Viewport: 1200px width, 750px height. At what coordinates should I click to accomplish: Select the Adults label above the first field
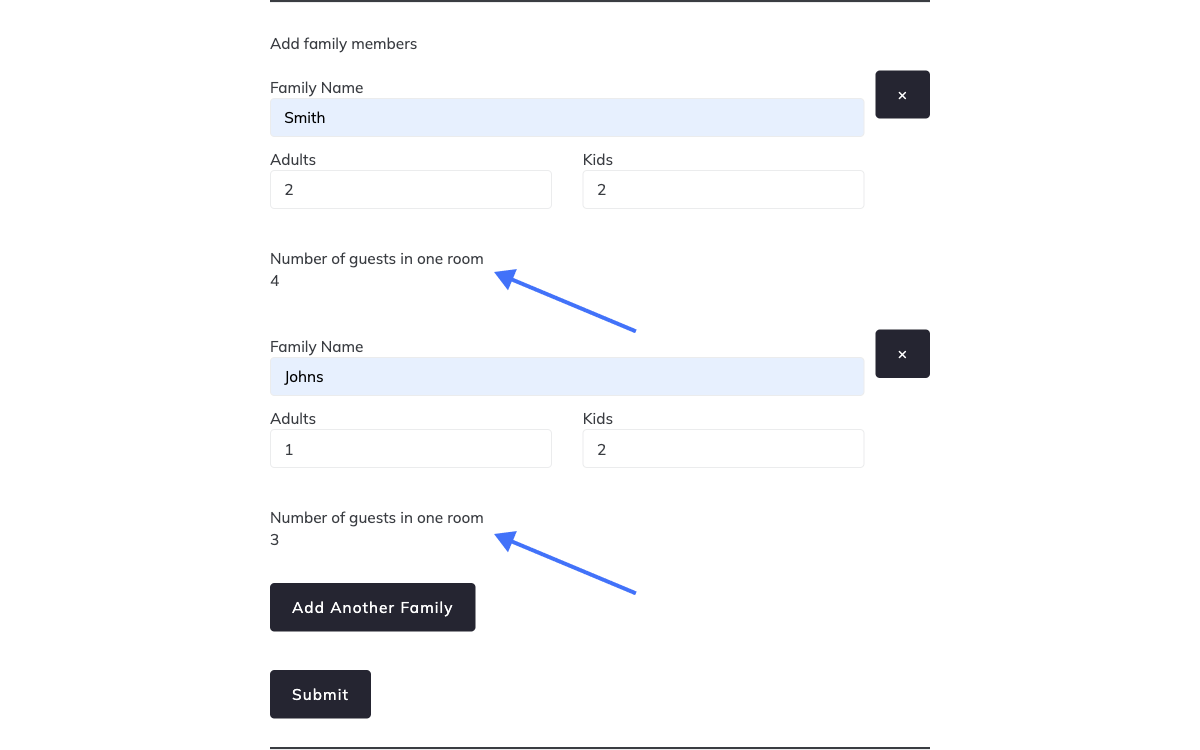click(x=292, y=159)
